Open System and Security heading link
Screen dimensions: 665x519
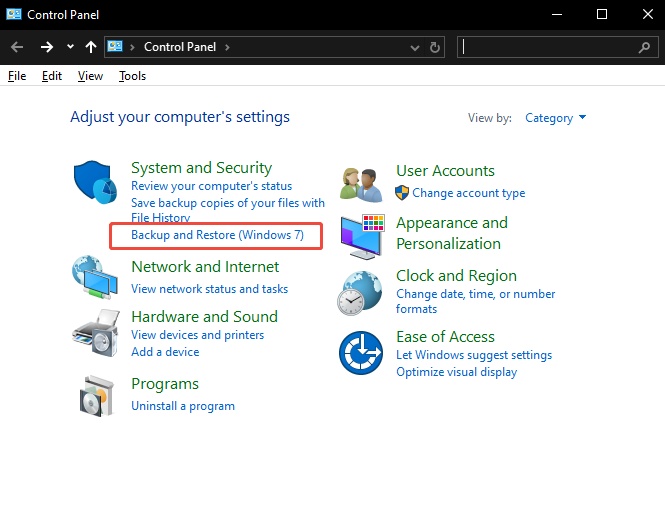(201, 167)
